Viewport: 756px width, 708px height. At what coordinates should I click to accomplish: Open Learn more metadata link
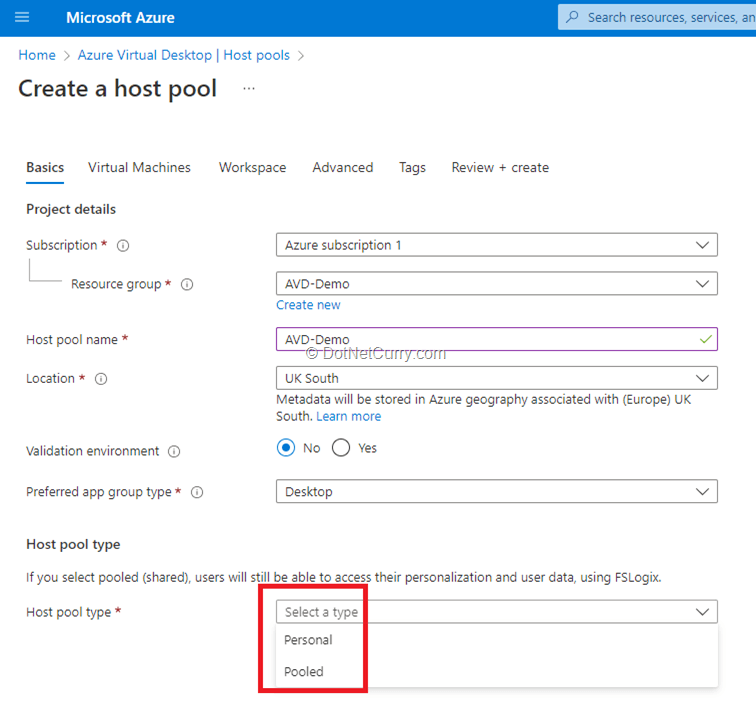tap(349, 416)
